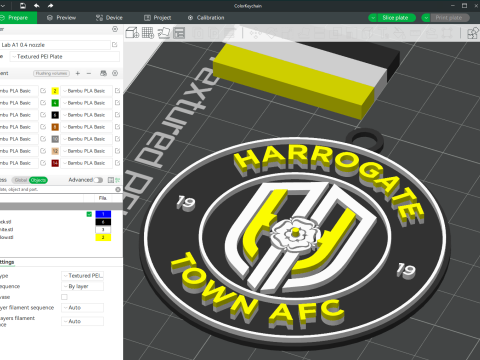Click gray filament 10 color swatch
The image size is (480, 360).
pyautogui.click(x=55, y=139)
